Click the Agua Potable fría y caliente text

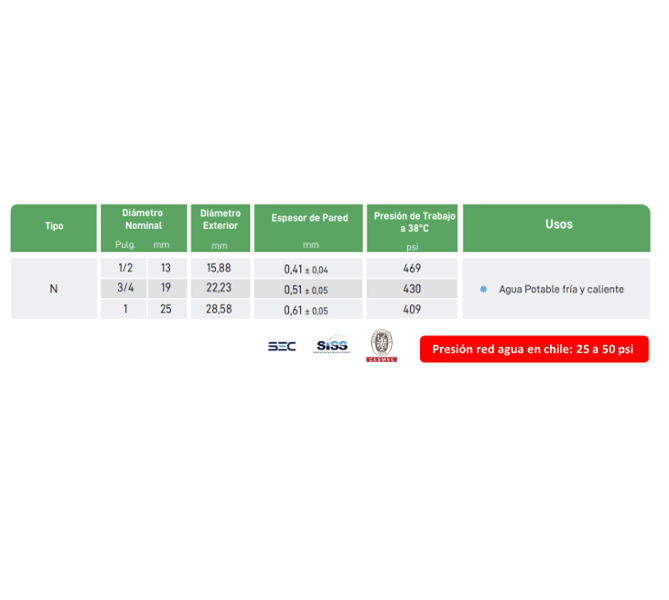[x=561, y=289]
